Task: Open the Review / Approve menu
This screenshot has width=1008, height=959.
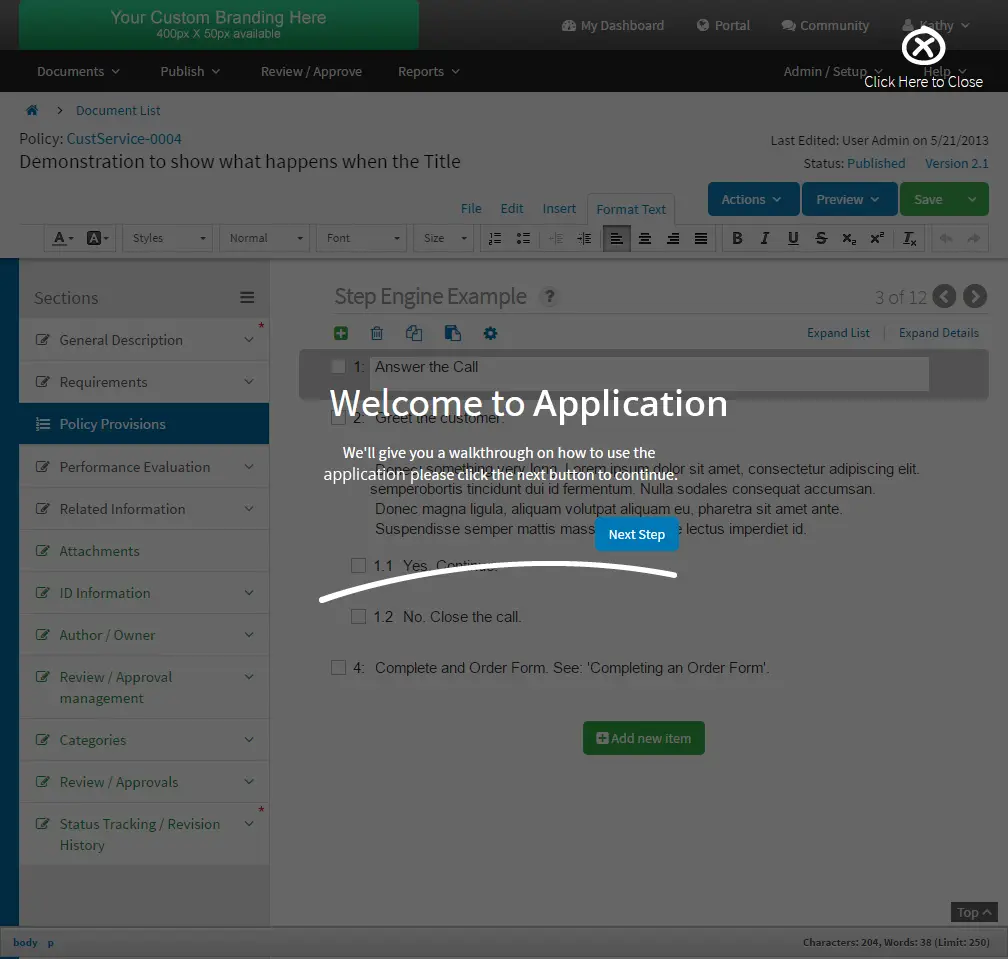Action: [x=311, y=71]
